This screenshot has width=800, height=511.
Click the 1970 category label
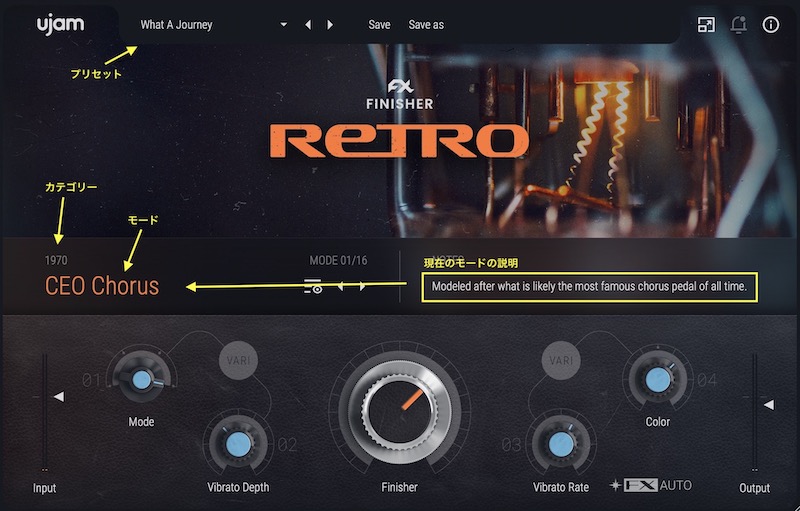pos(56,261)
